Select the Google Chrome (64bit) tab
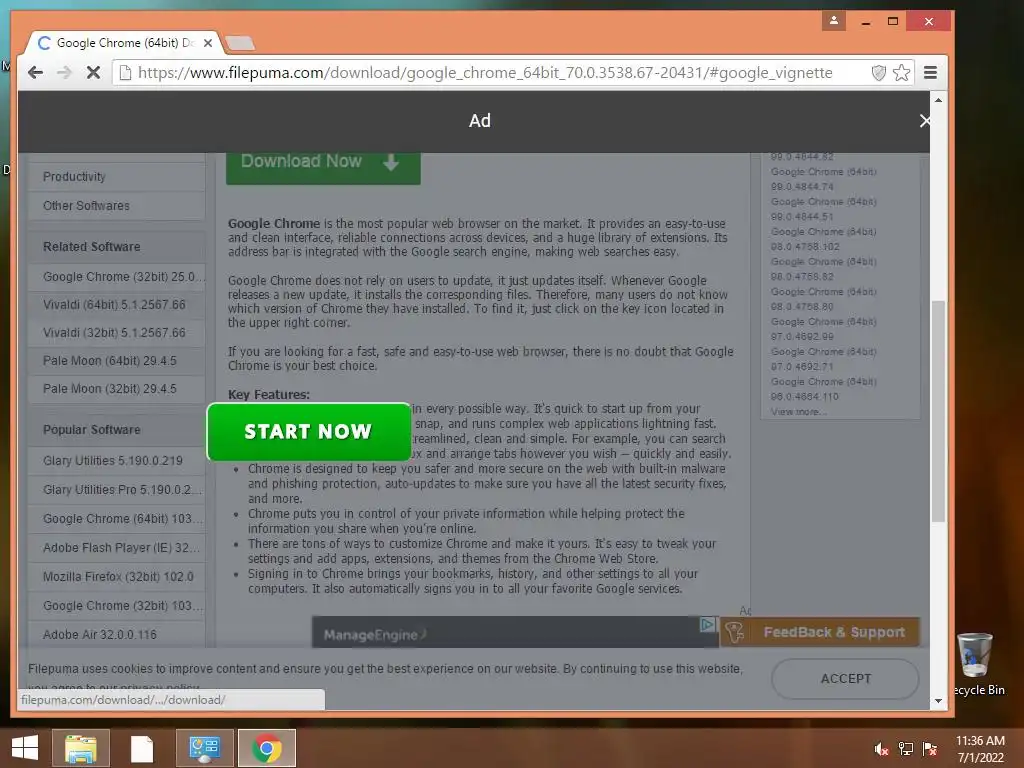Screen dimensions: 1024x768 [124, 43]
